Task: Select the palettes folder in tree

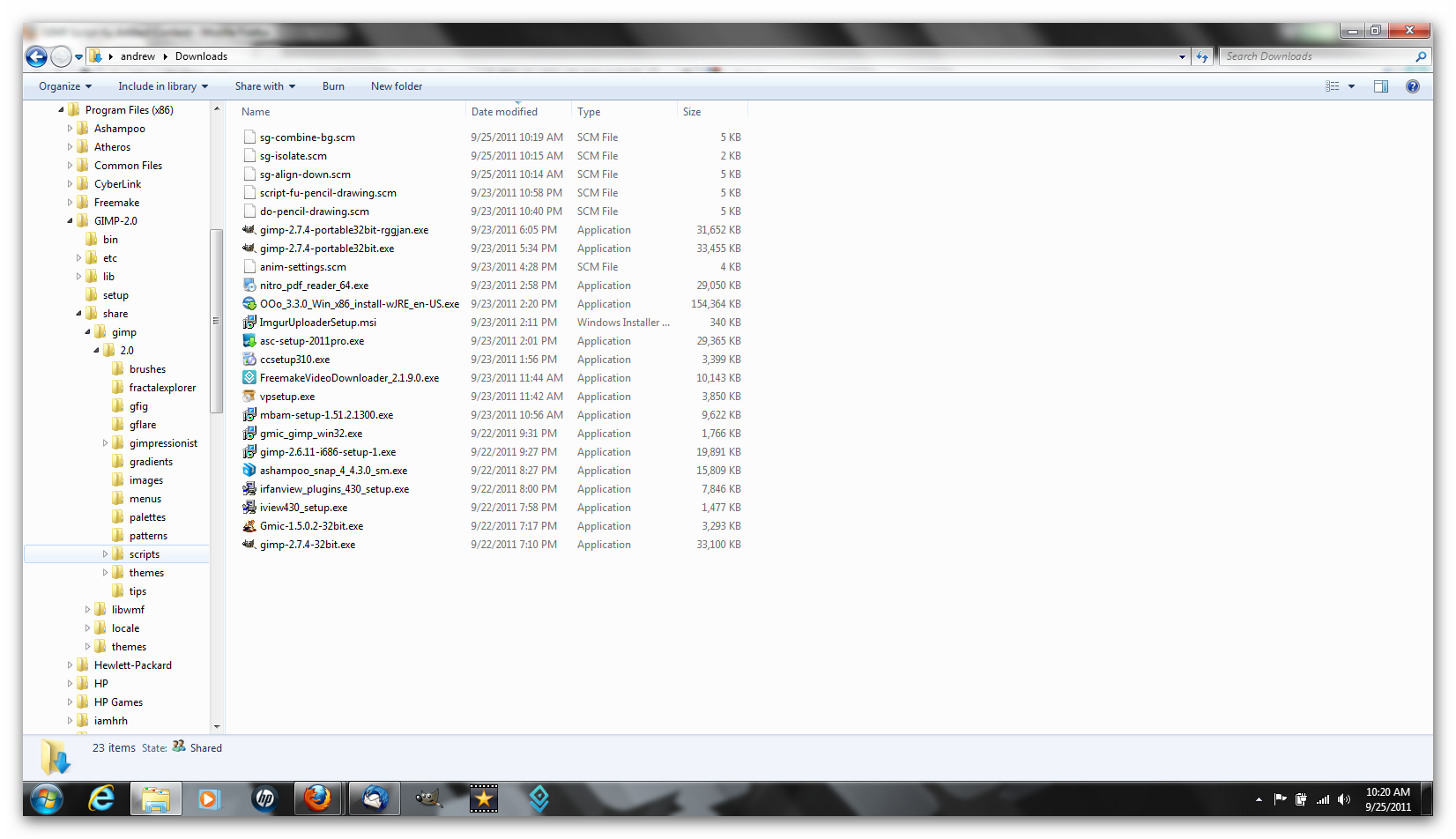Action: pos(147,517)
